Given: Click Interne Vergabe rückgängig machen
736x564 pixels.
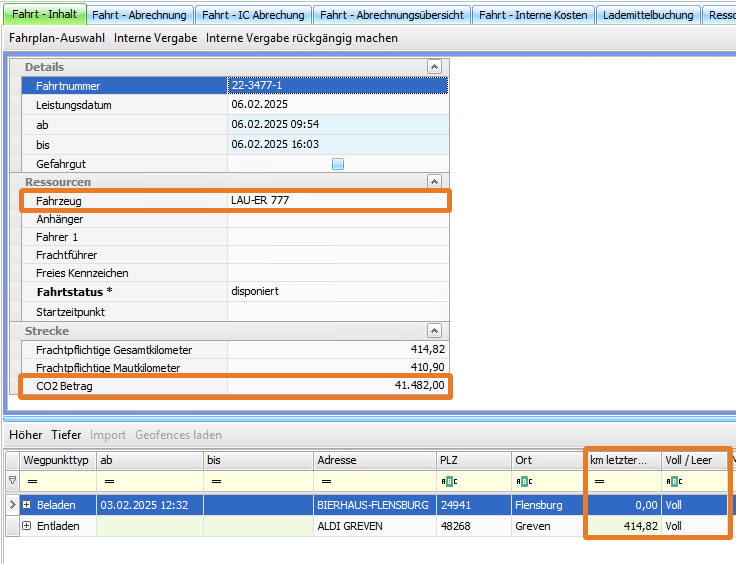Looking at the screenshot, I should pyautogui.click(x=301, y=38).
